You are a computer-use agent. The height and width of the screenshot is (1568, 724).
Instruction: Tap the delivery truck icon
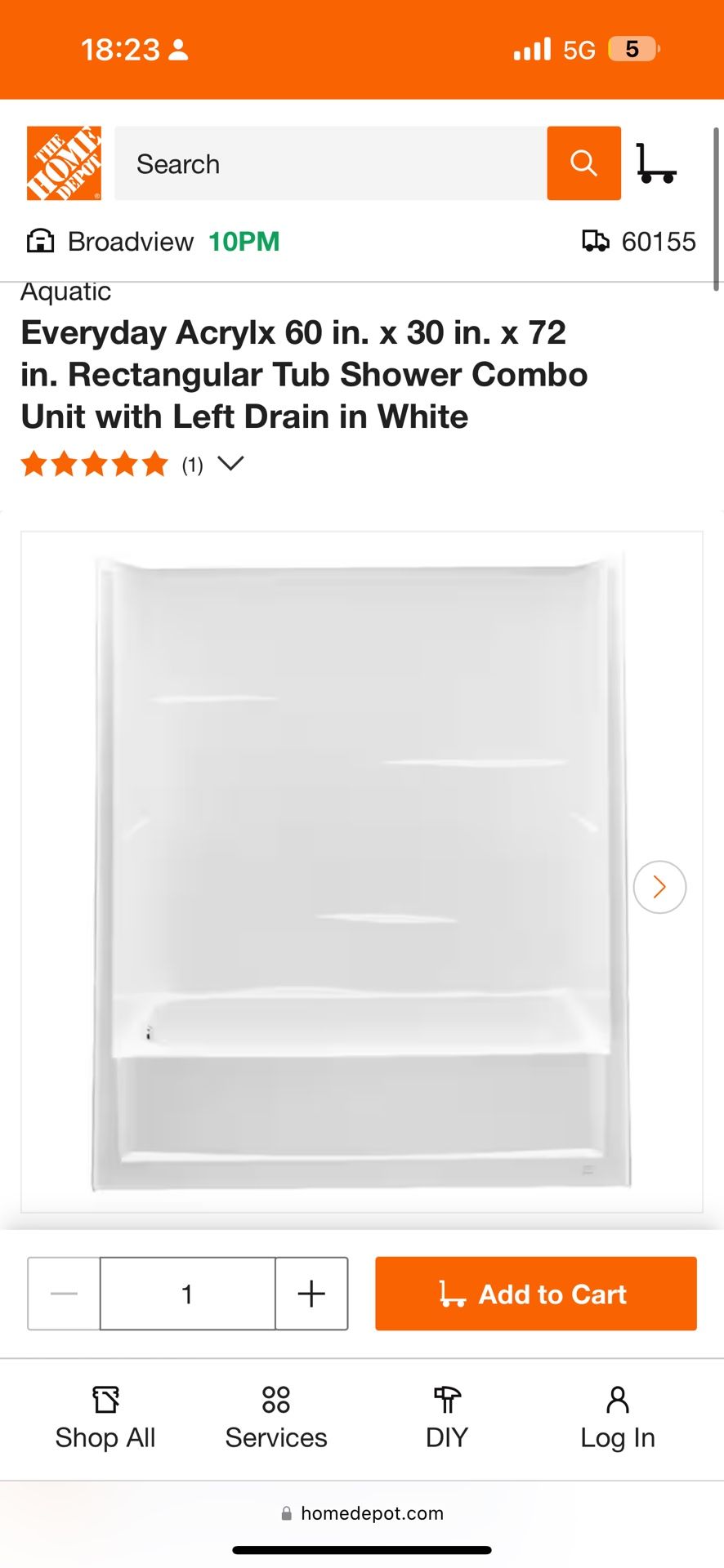595,241
